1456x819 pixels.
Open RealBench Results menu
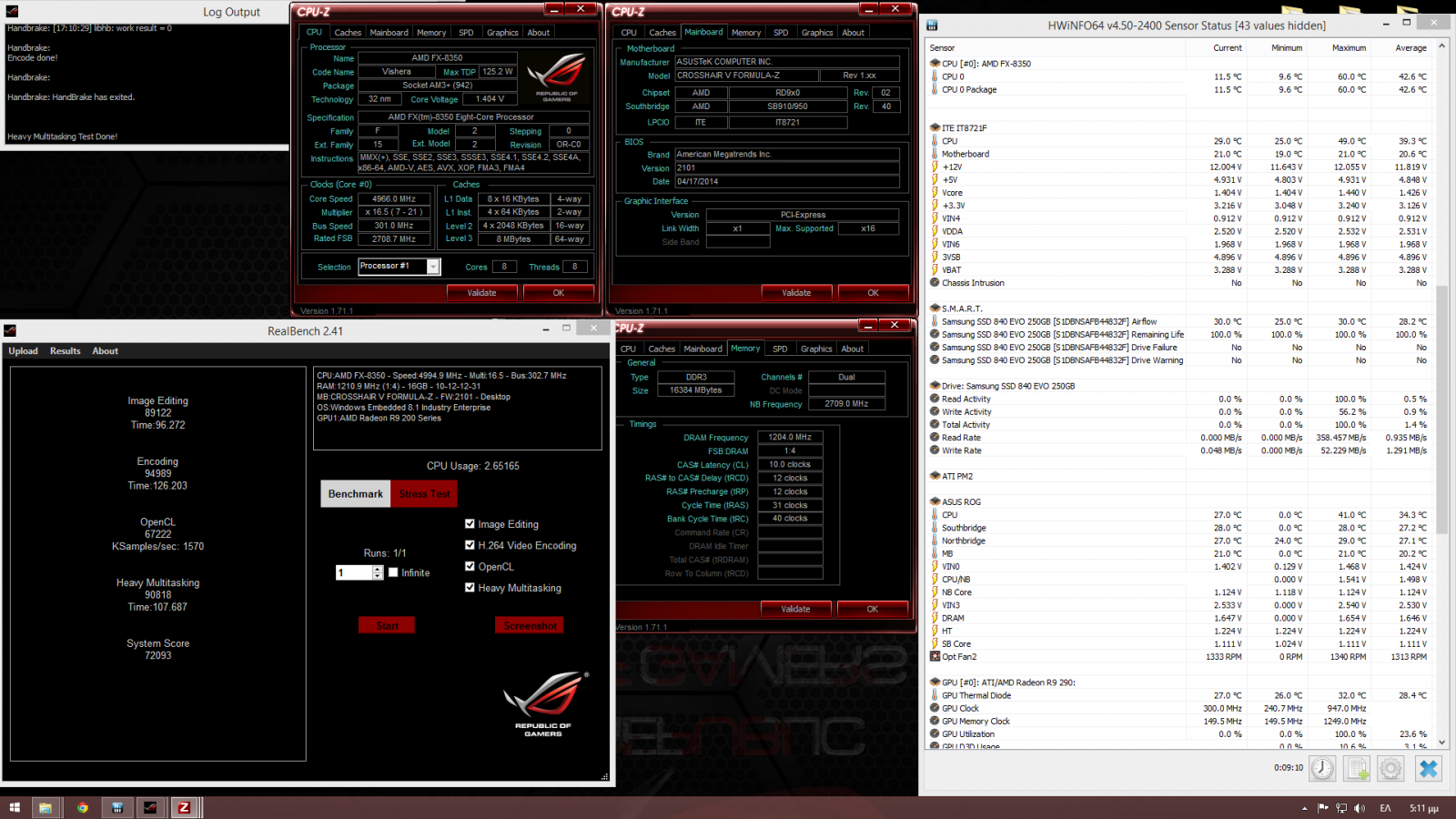click(x=66, y=351)
